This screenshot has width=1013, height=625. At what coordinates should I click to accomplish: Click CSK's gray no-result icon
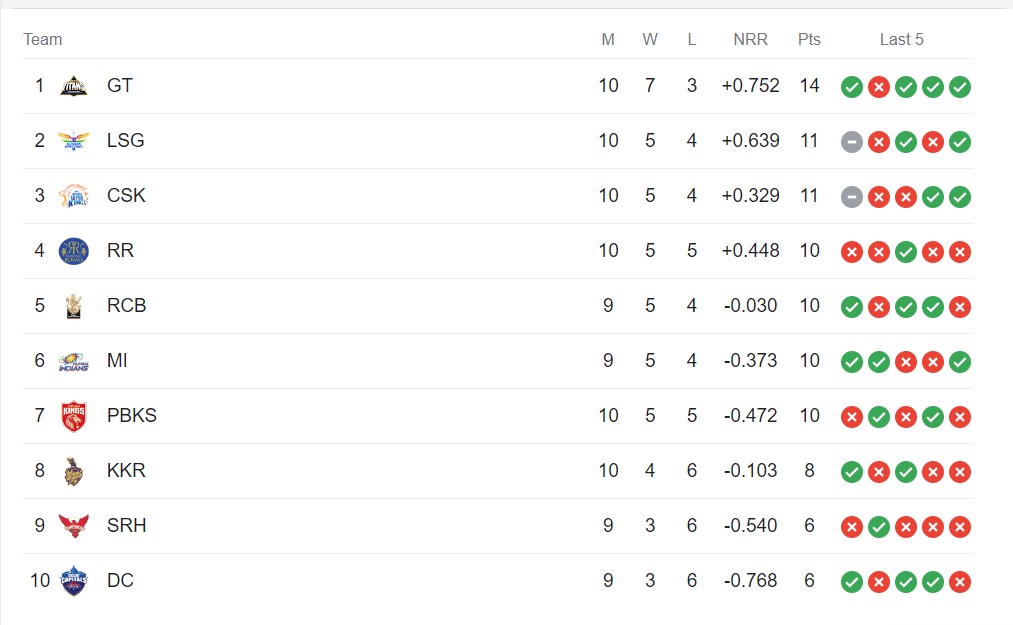[852, 197]
